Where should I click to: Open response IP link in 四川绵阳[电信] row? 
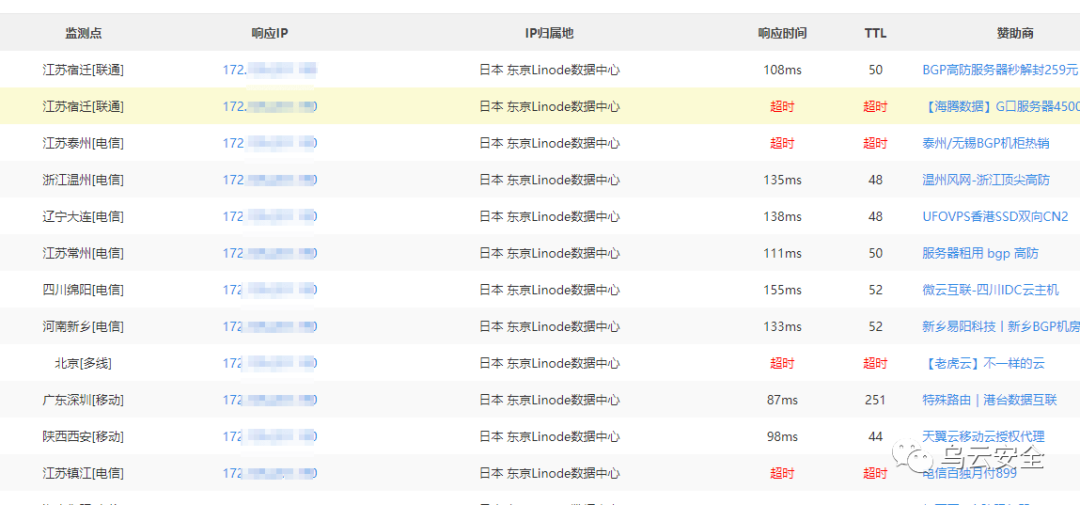coord(269,290)
